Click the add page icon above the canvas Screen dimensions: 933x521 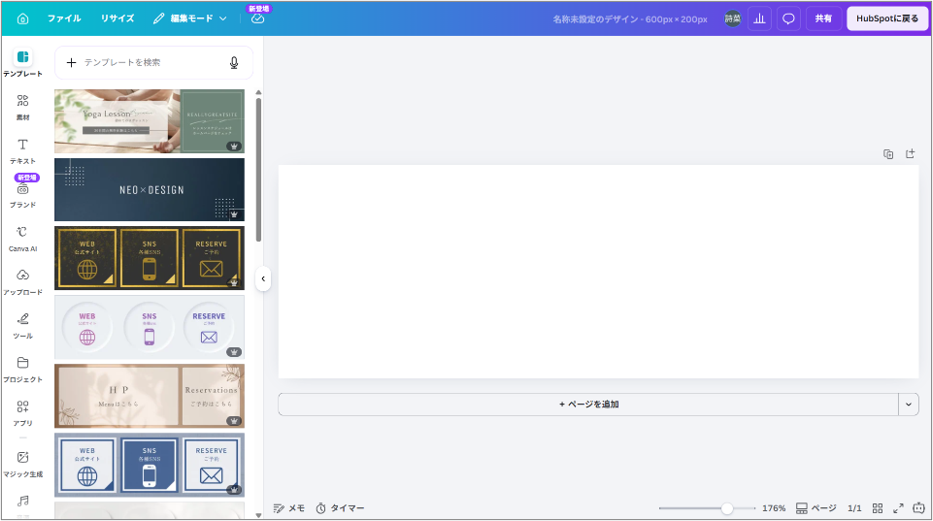coord(910,154)
